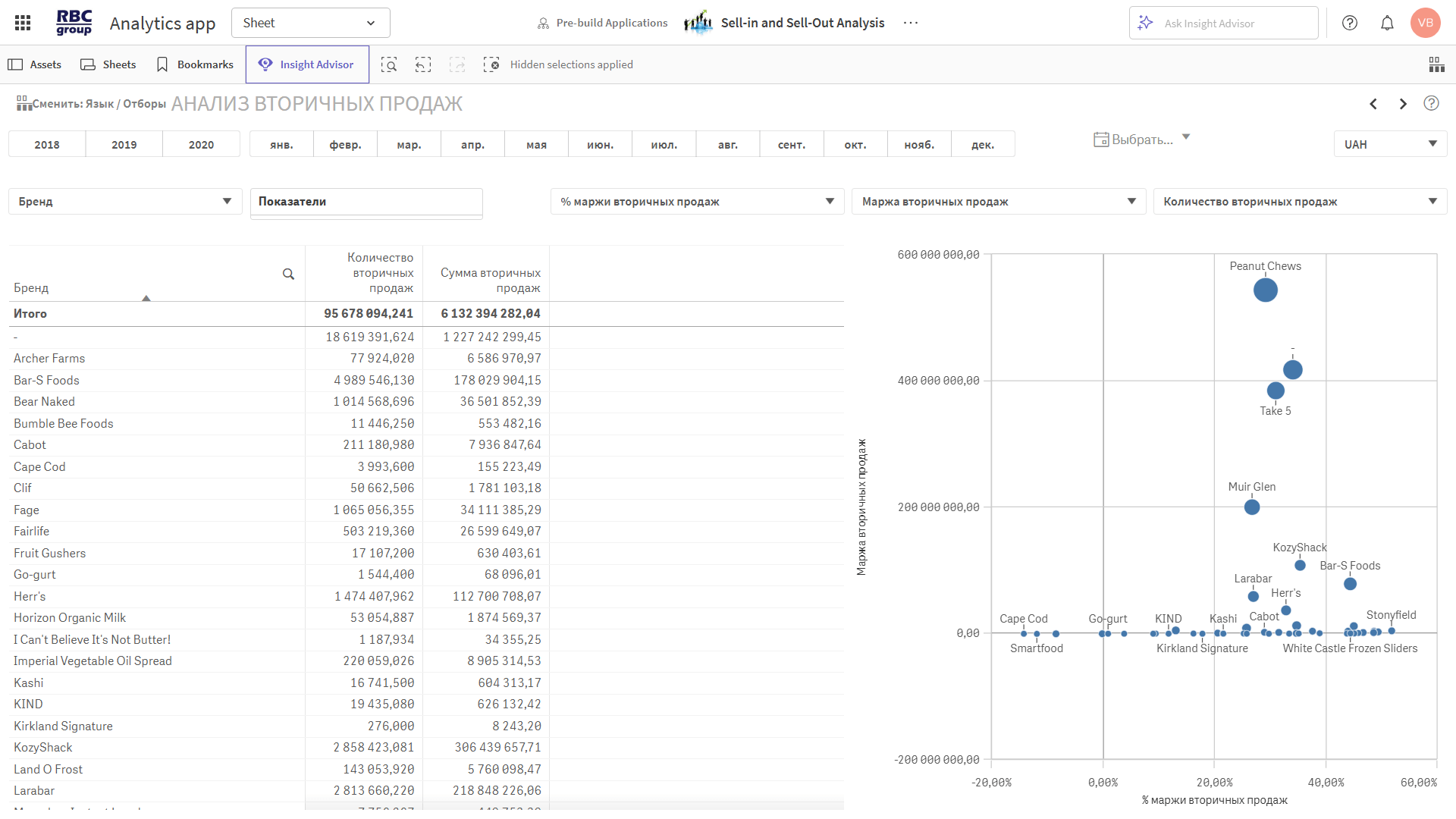Open the Bookmarks tab
The image size is (1456, 819).
tap(194, 64)
